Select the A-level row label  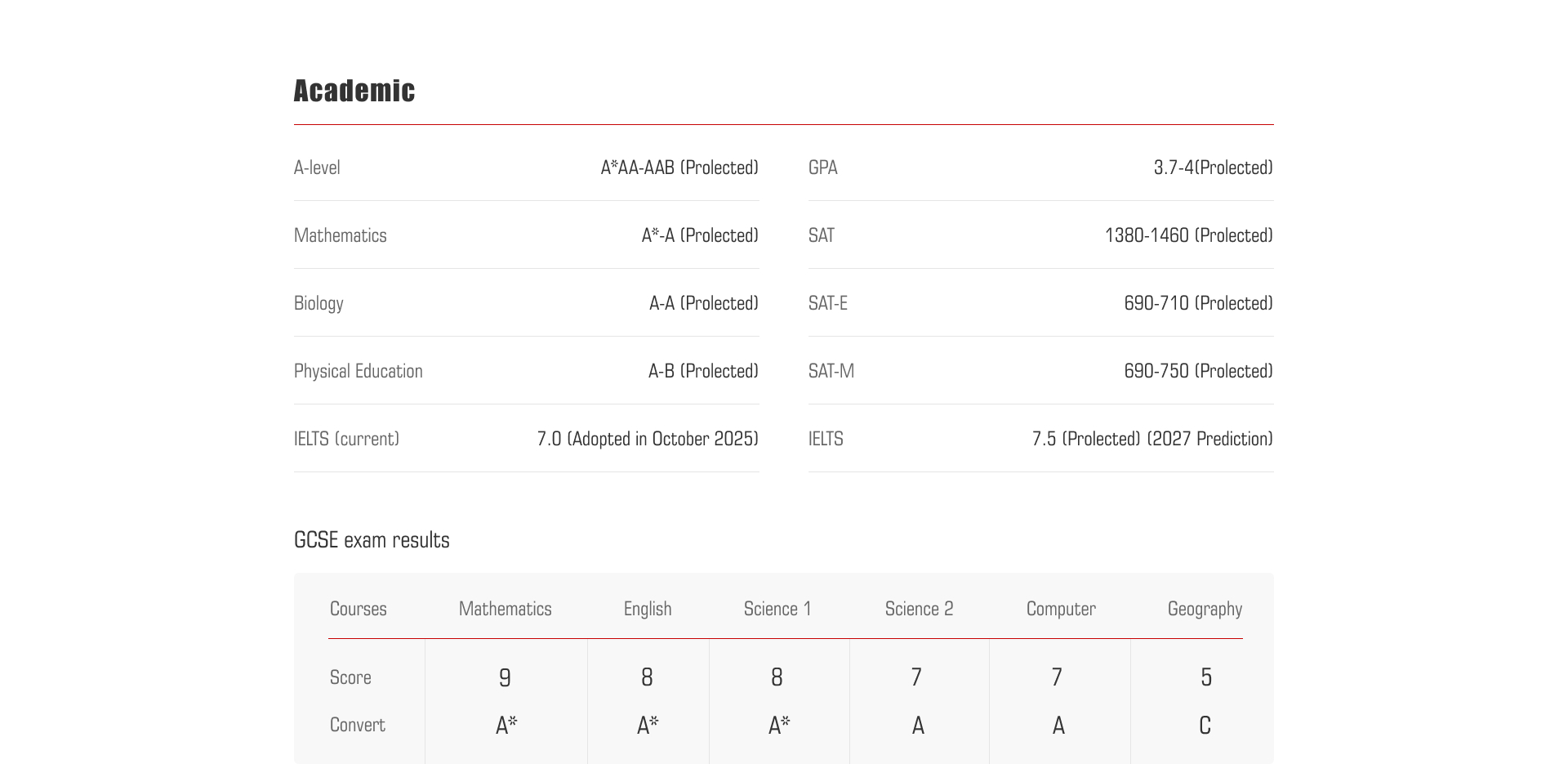317,168
